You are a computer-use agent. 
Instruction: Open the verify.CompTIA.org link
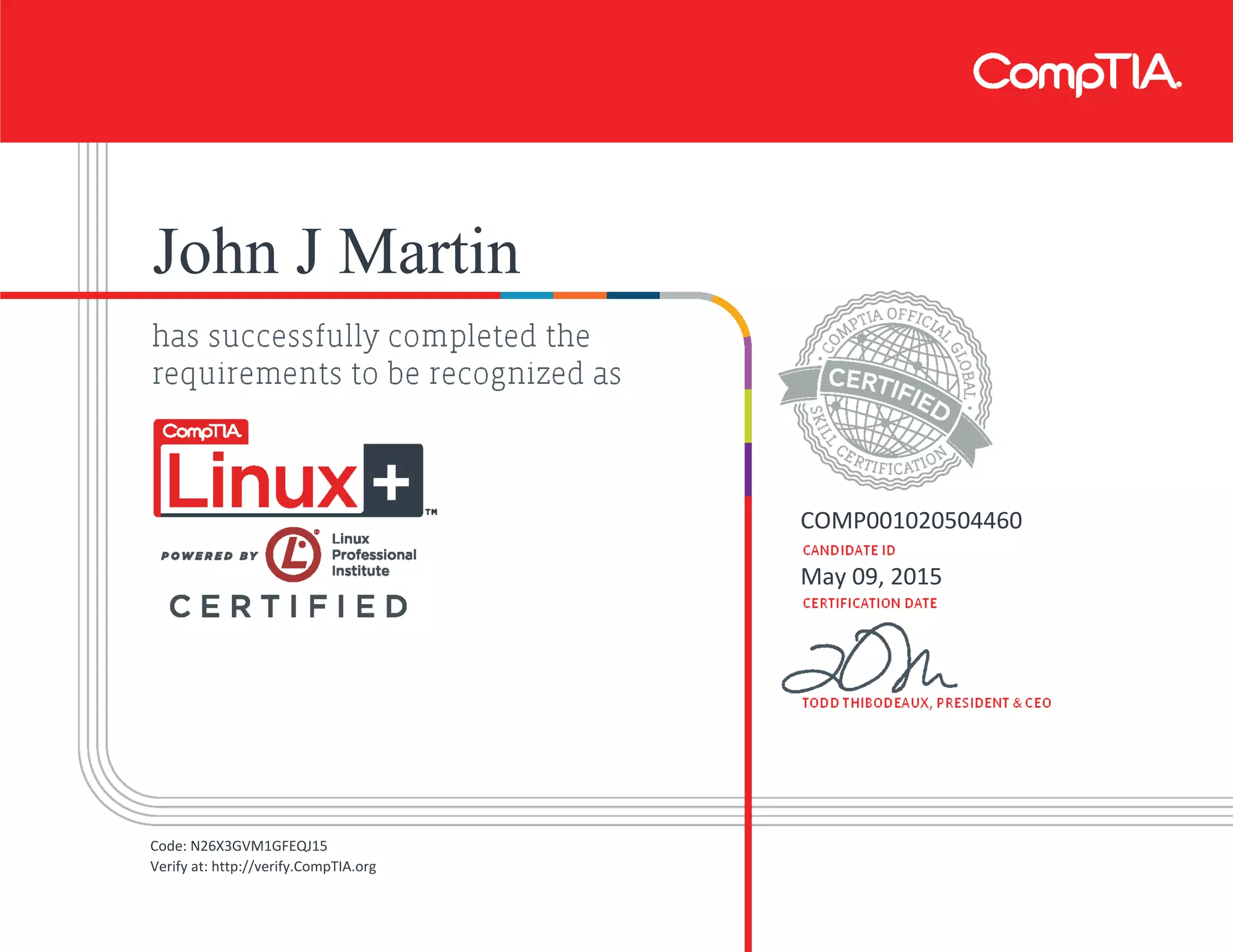[293, 867]
